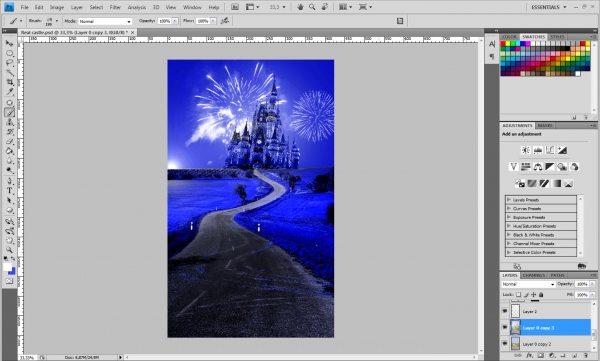Select the Lasso tool
This screenshot has width=600, height=361.
(10, 63)
